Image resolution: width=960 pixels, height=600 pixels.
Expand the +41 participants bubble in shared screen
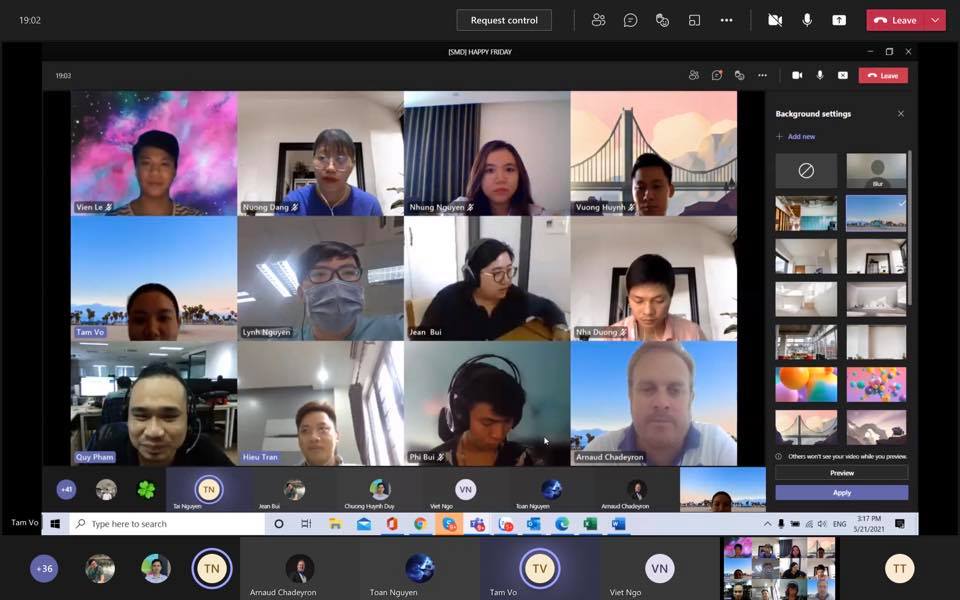click(66, 489)
